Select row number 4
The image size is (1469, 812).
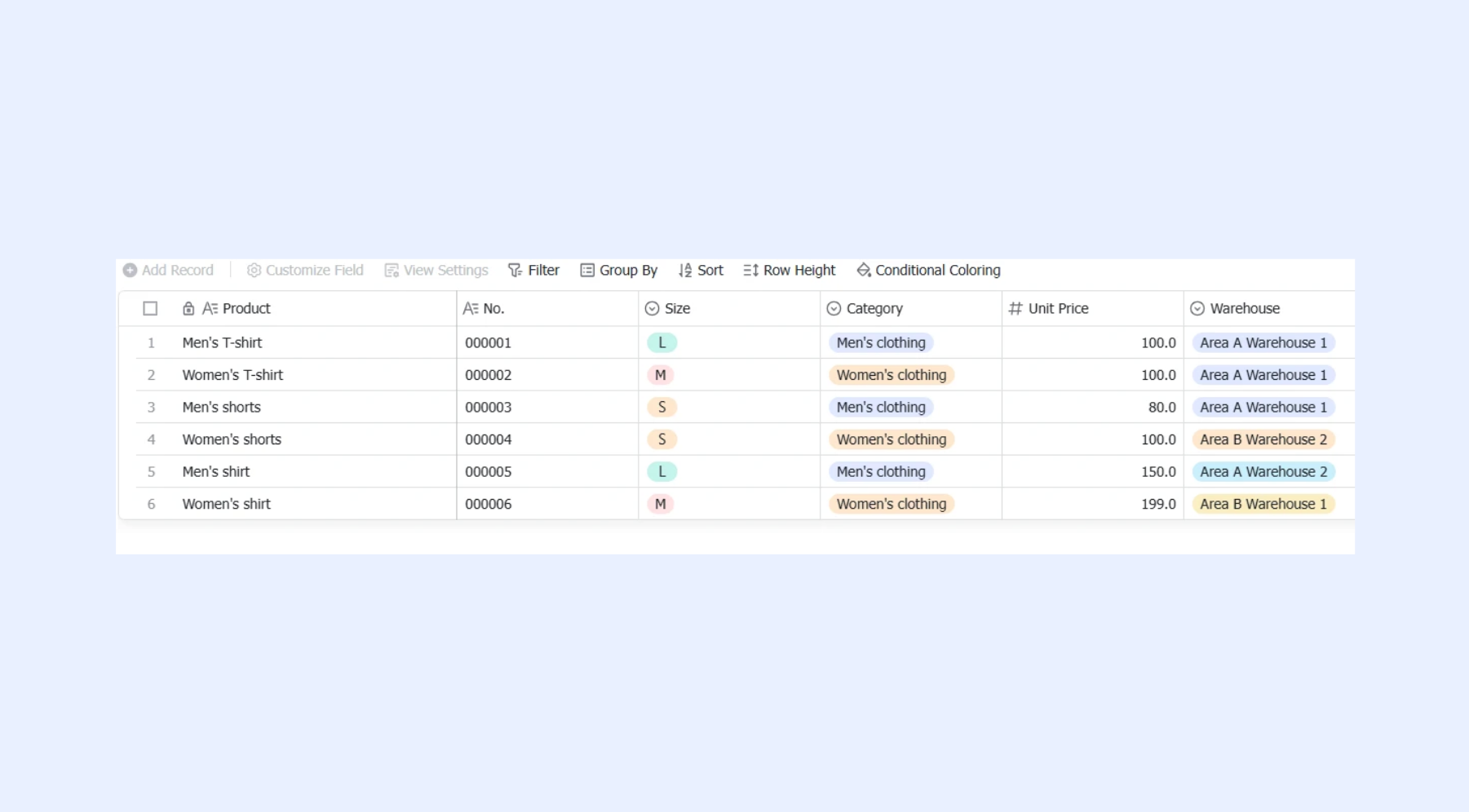(x=151, y=439)
